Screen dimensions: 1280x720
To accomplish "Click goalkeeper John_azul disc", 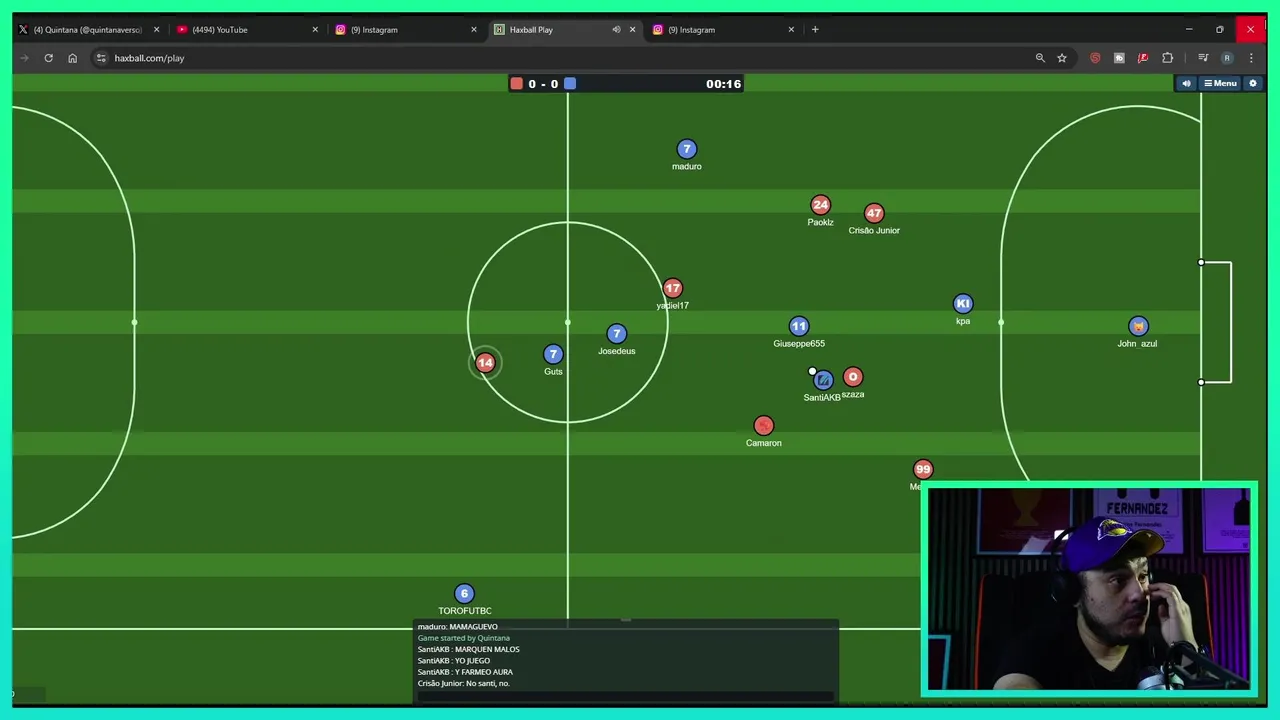I will tap(1138, 326).
